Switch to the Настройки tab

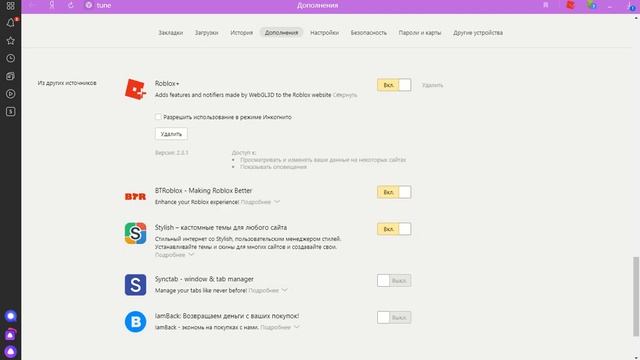point(324,33)
